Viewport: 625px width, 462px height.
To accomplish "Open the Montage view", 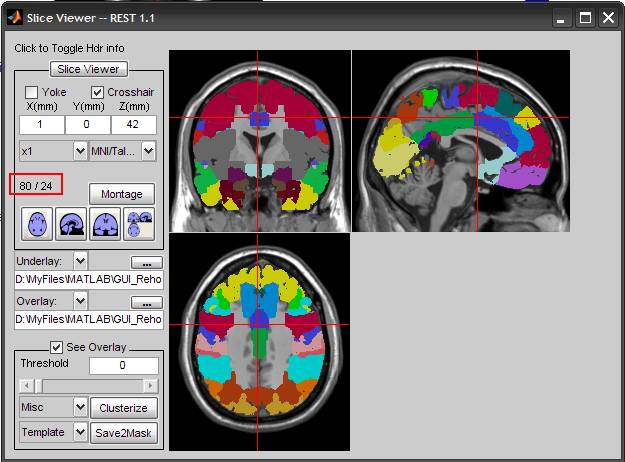I will pyautogui.click(x=122, y=194).
